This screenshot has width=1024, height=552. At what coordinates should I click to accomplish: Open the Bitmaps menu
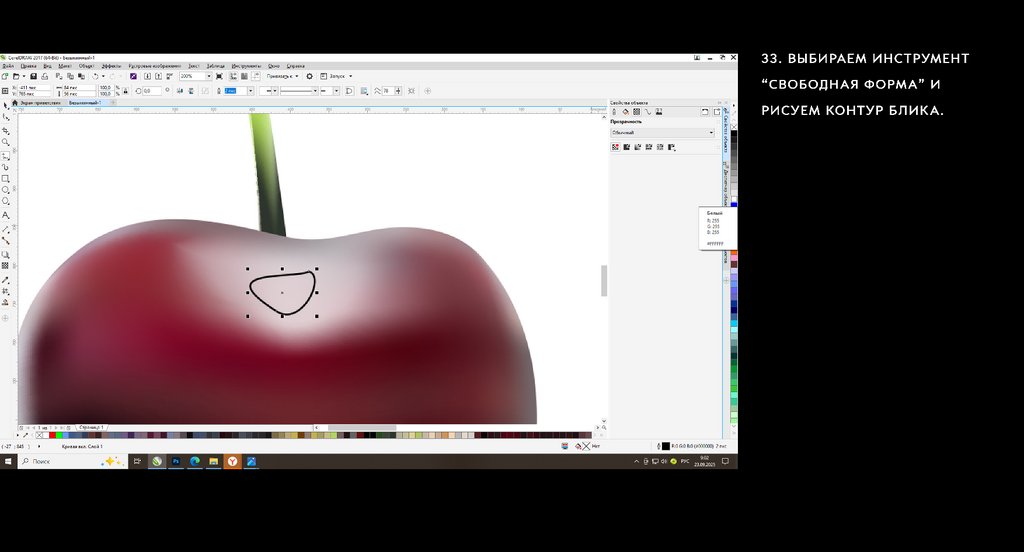point(155,66)
